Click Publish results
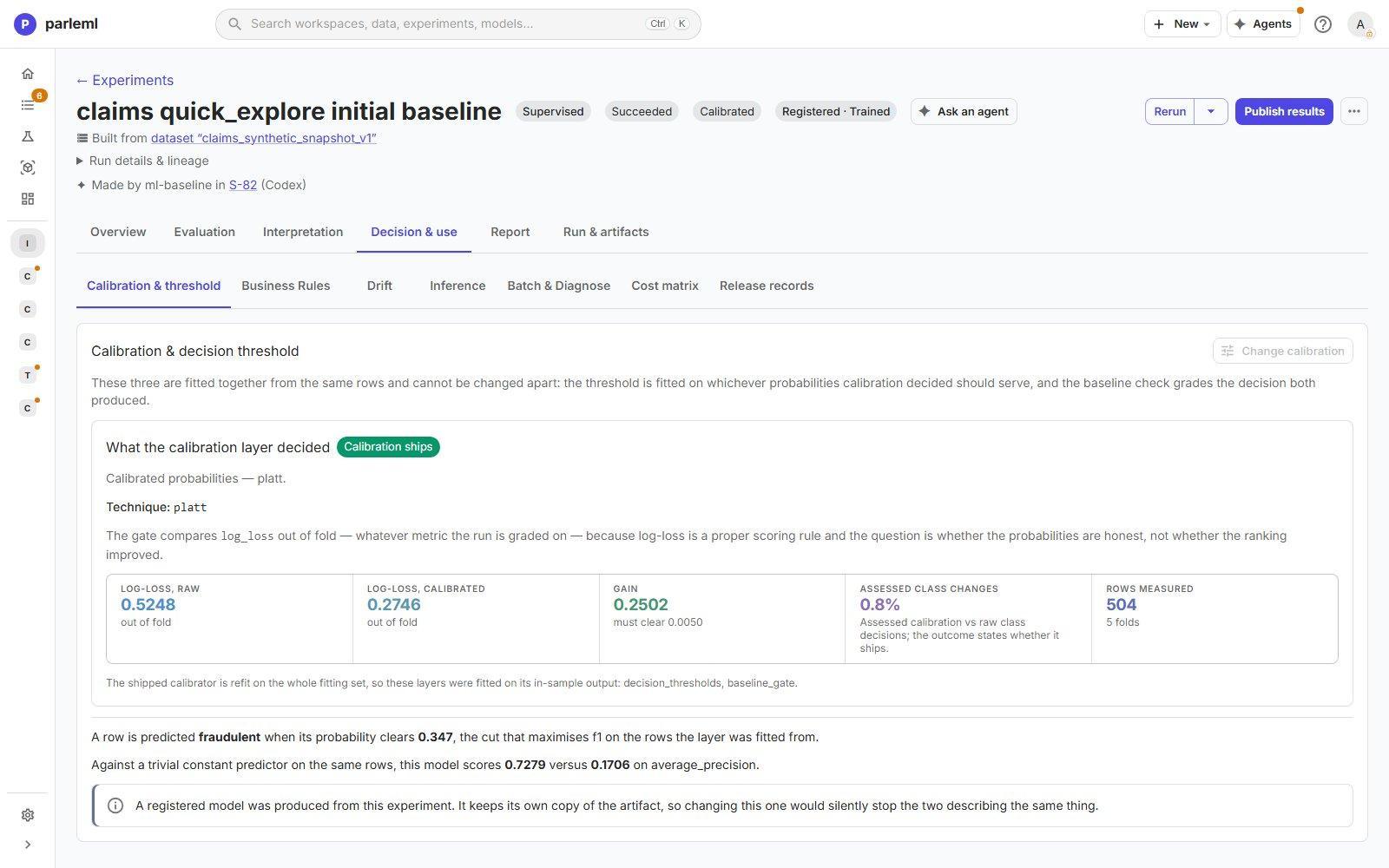Viewport: 1389px width, 868px height. 1284,111
